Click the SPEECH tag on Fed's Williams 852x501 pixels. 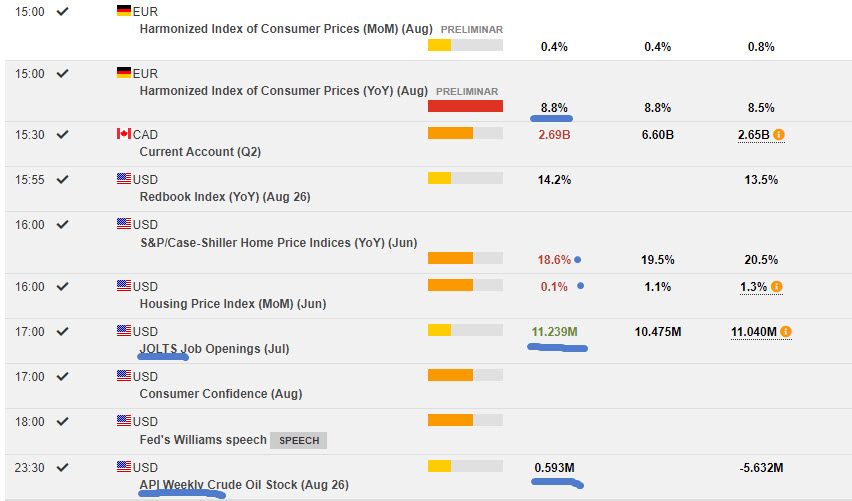coord(300,440)
